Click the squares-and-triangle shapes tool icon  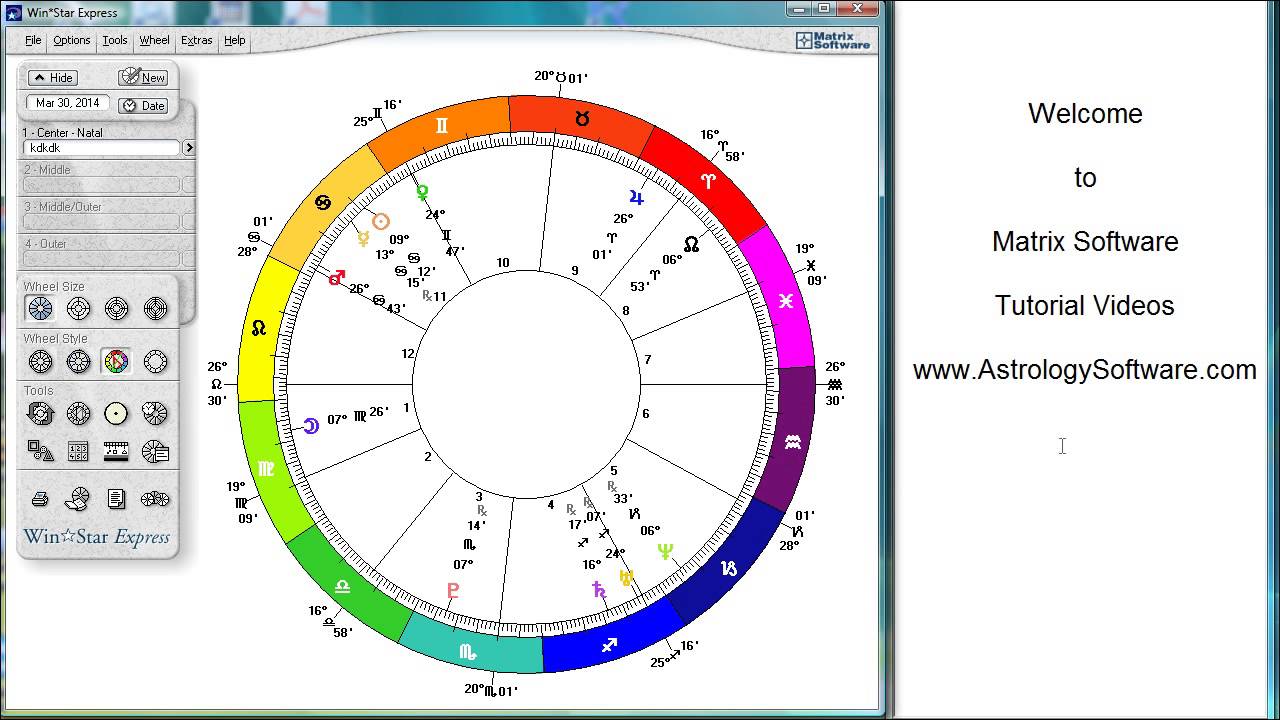[40, 451]
